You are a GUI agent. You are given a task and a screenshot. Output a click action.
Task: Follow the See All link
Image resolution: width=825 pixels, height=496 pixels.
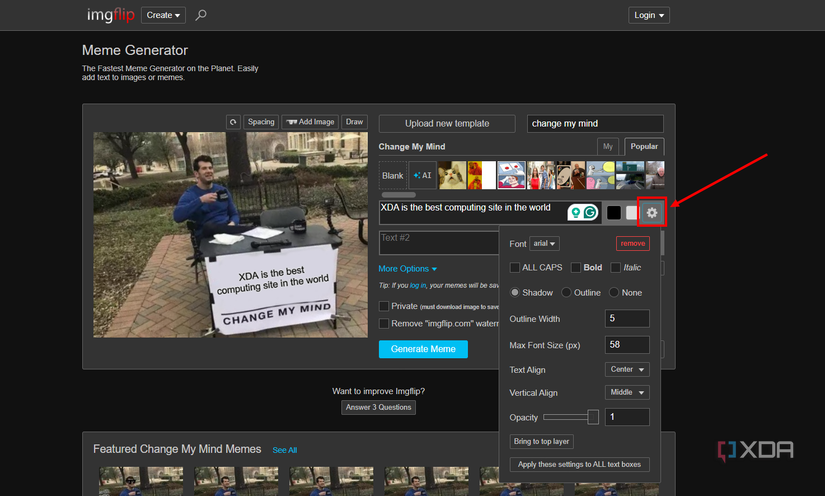point(285,450)
